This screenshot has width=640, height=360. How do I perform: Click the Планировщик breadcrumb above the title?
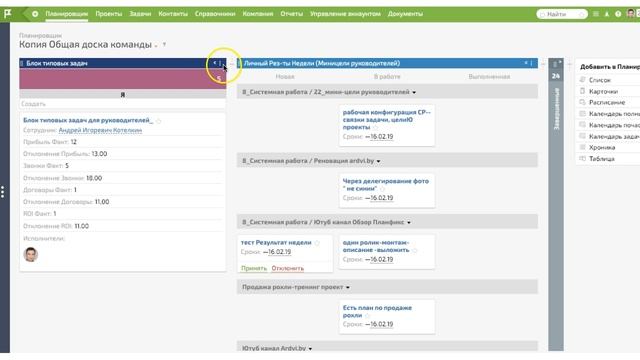point(40,36)
